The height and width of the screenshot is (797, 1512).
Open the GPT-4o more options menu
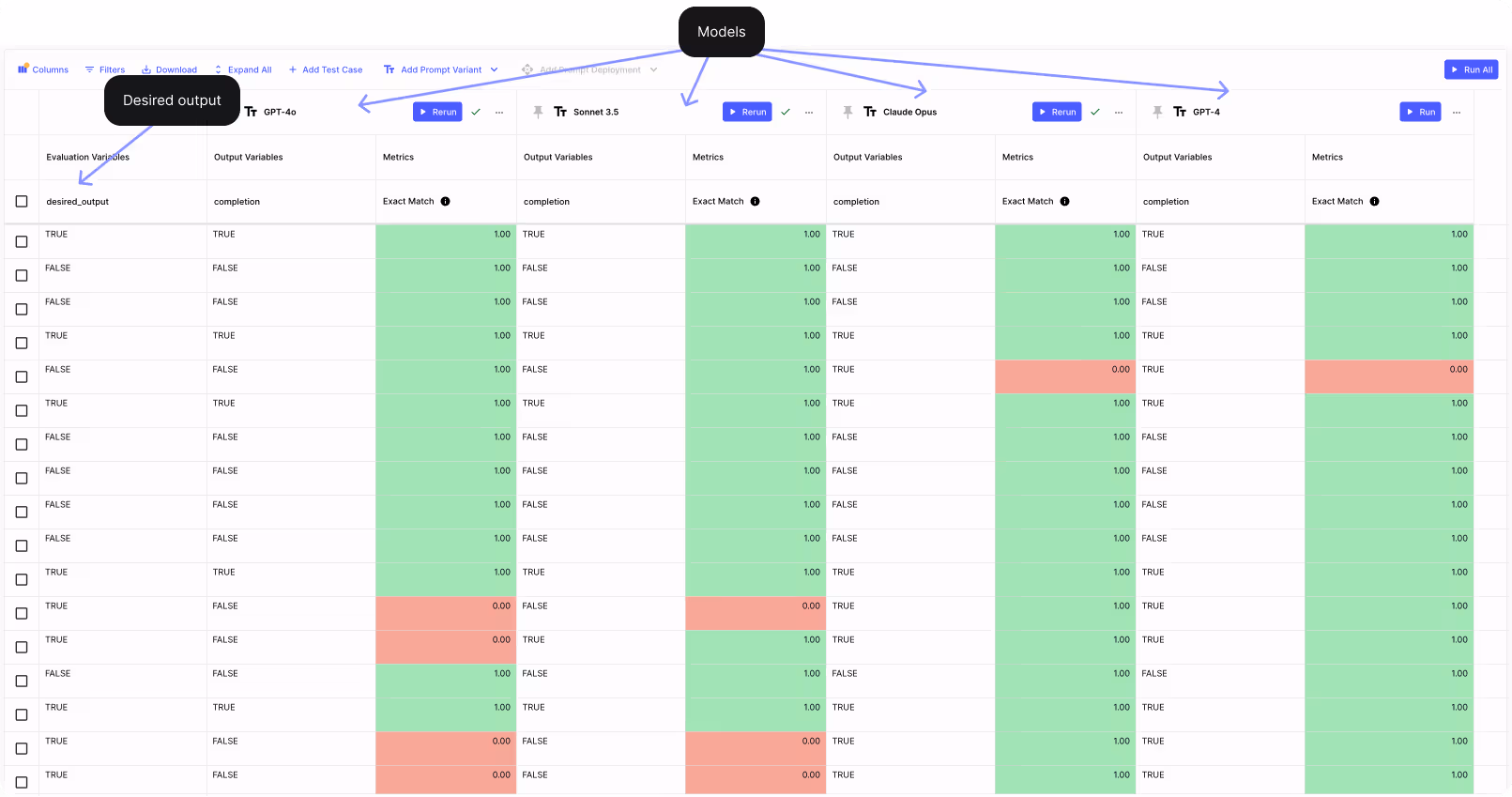(x=499, y=112)
